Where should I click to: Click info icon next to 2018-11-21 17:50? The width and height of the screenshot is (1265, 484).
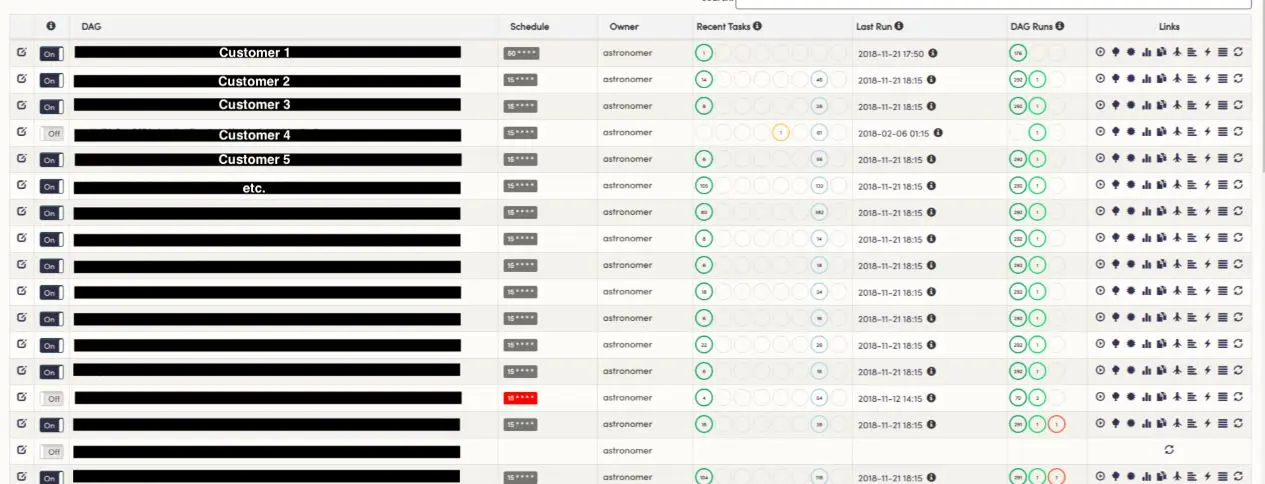coord(932,52)
